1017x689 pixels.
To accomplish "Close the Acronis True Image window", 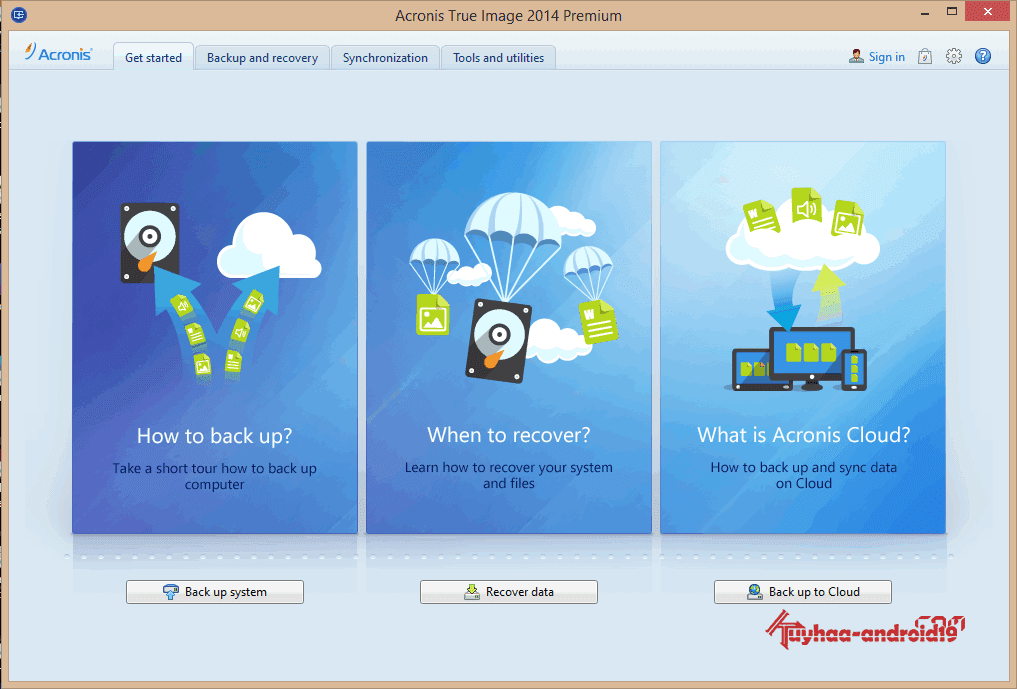I will (988, 12).
